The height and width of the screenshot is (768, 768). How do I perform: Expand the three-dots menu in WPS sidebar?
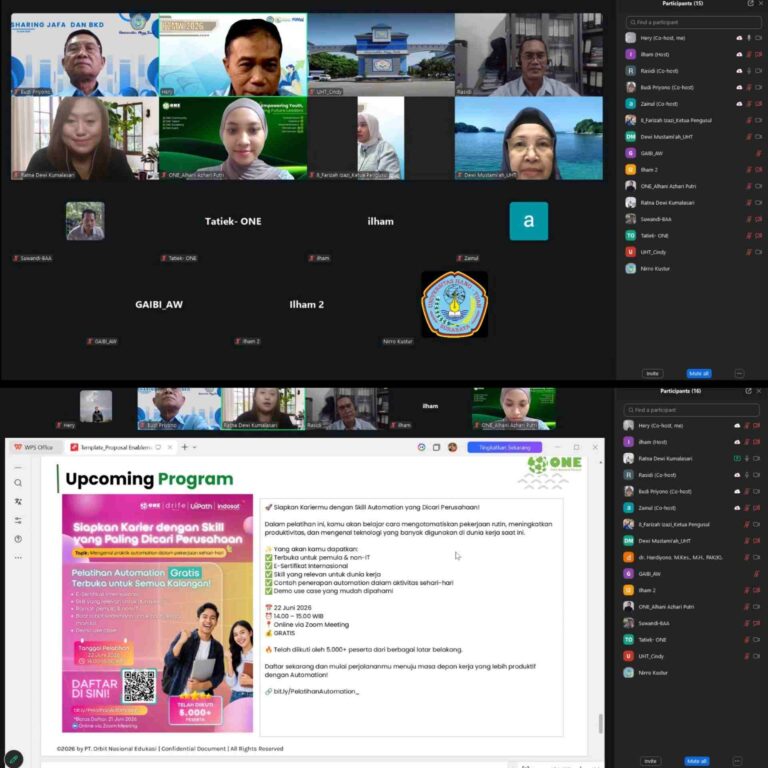(18, 557)
